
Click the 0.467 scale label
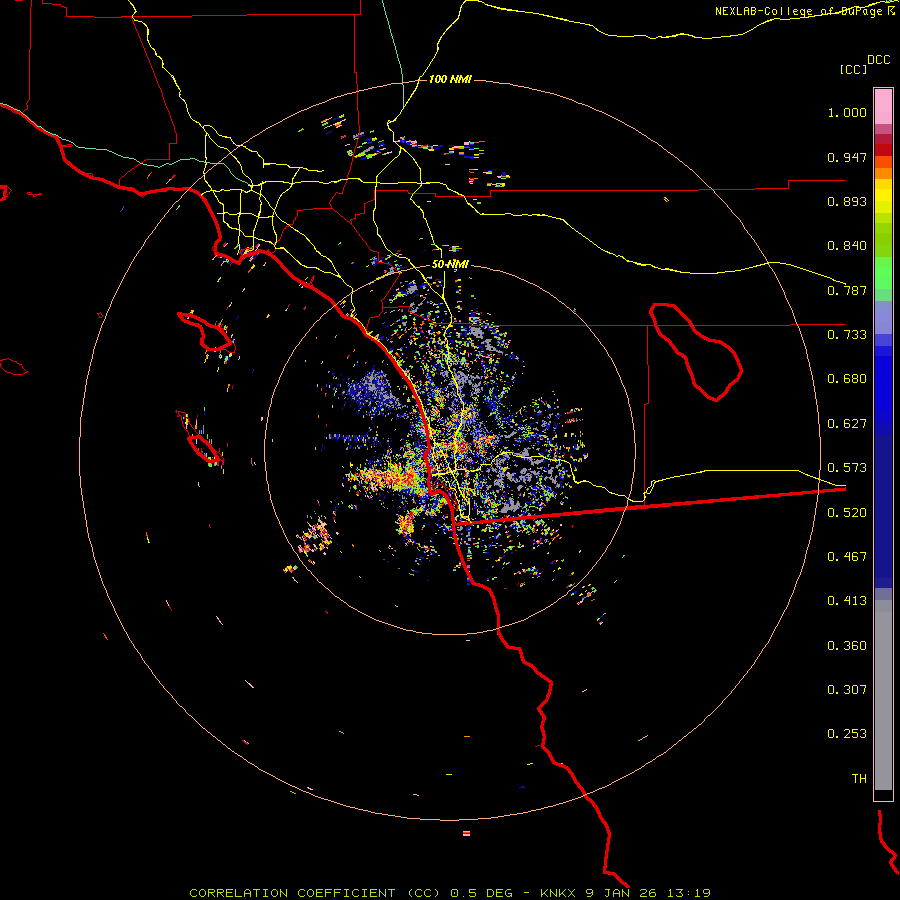pos(847,557)
